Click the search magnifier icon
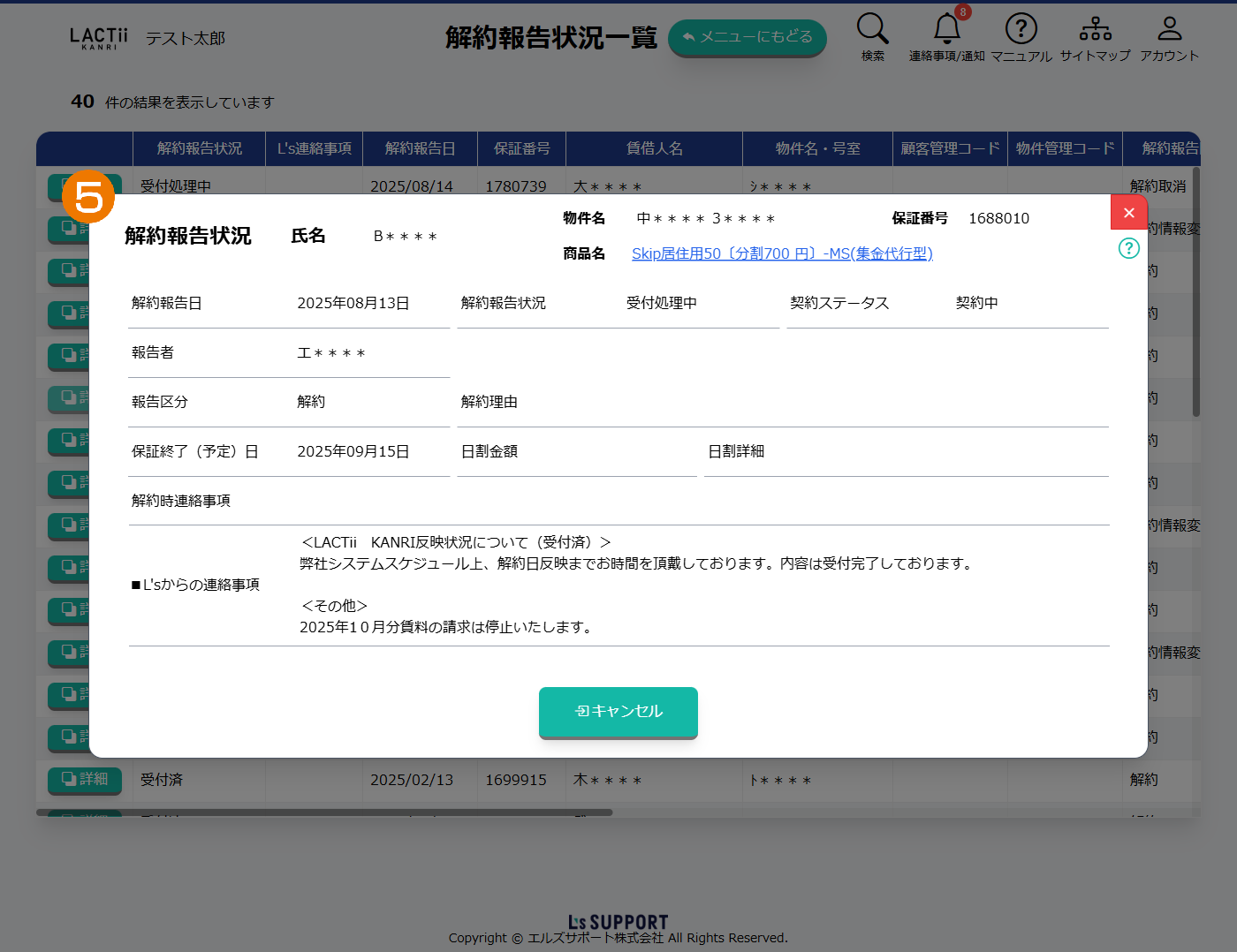 pyautogui.click(x=872, y=29)
